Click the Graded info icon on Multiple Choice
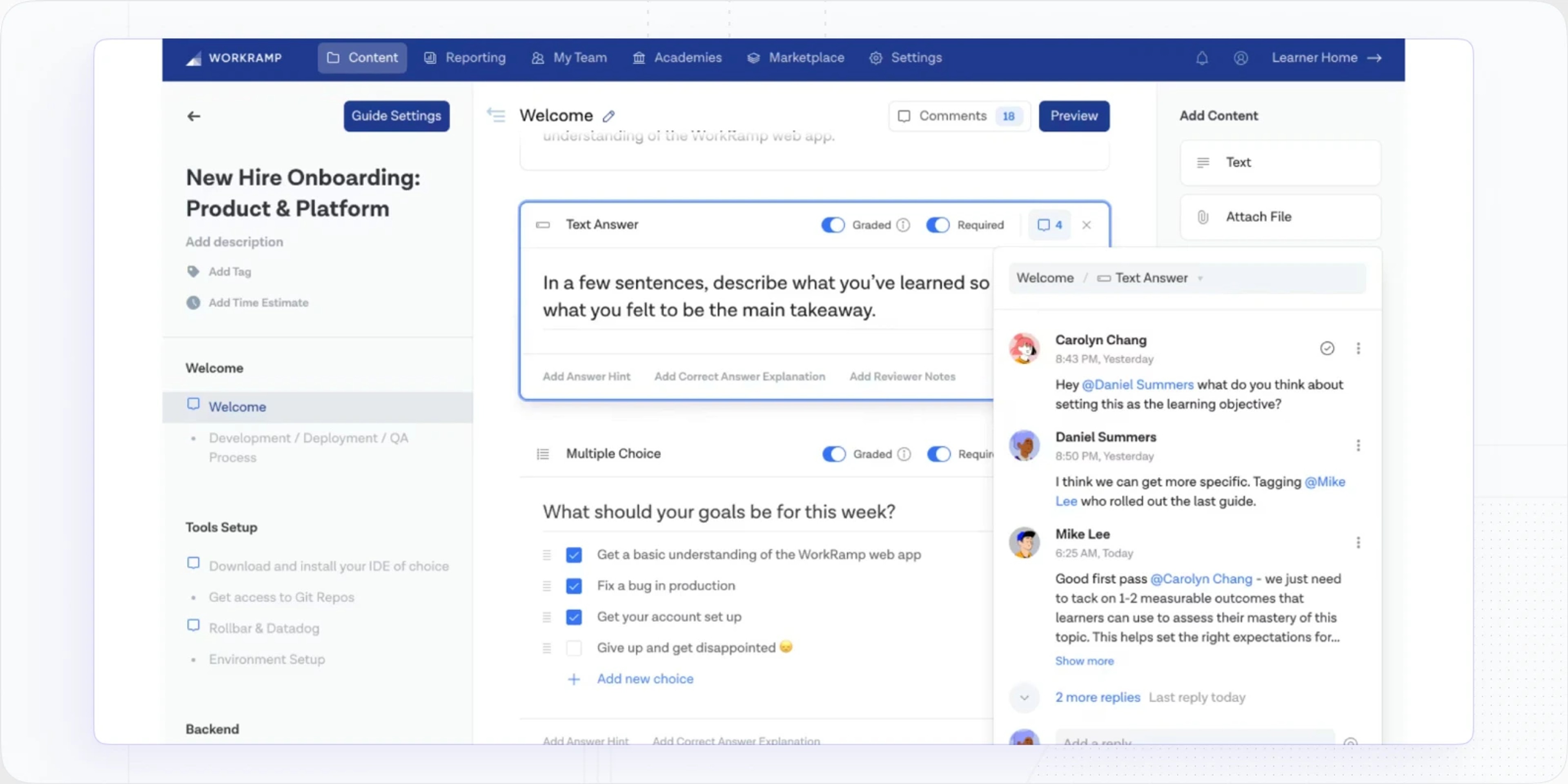The width and height of the screenshot is (1568, 784). pyautogui.click(x=904, y=454)
